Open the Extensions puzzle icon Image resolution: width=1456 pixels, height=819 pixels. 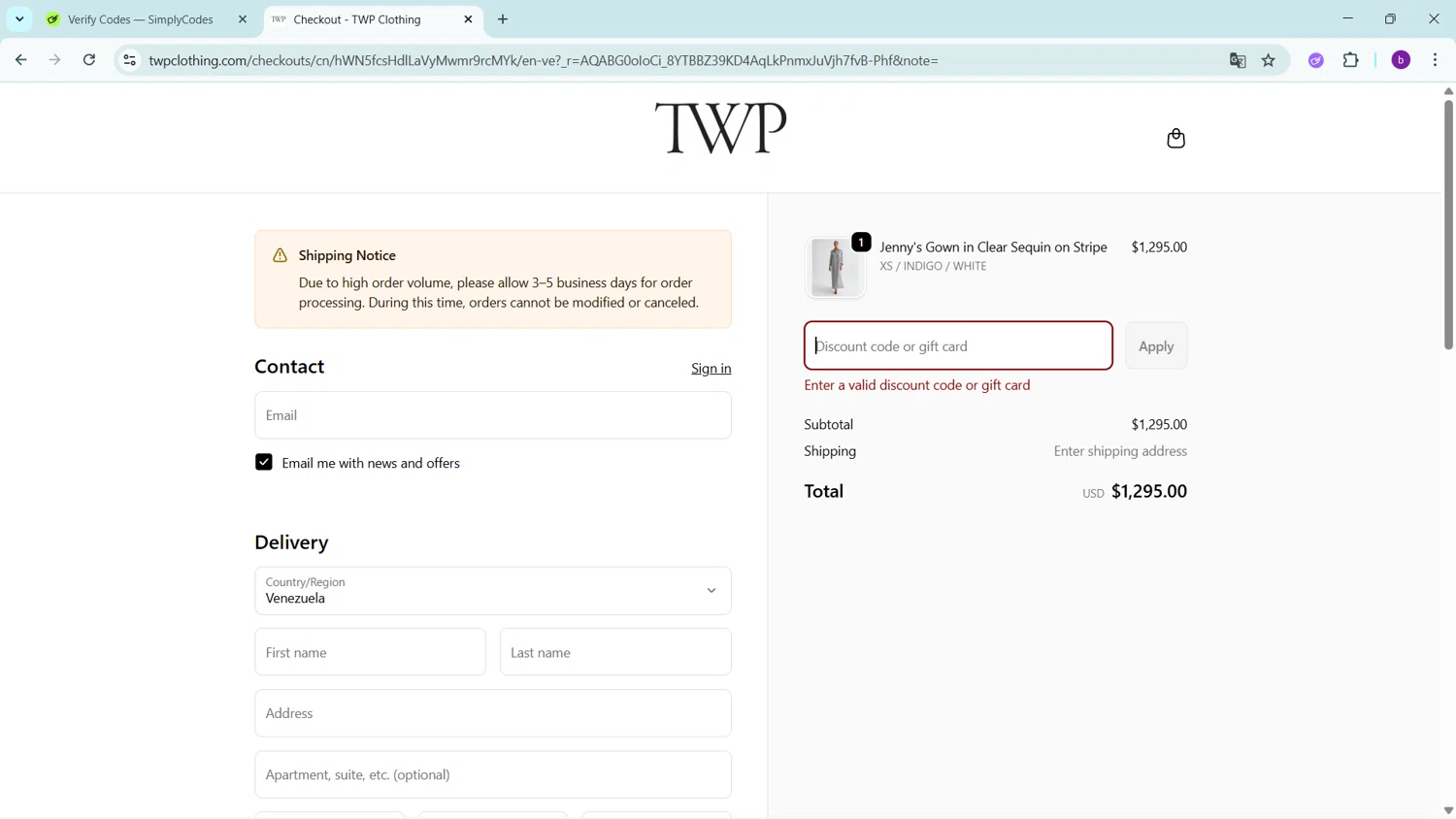[x=1350, y=60]
